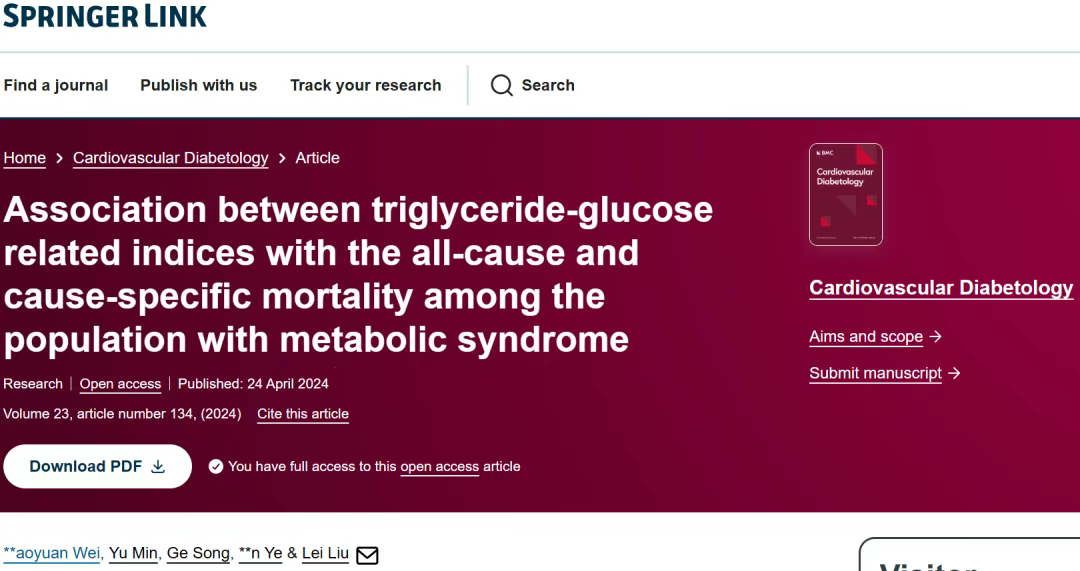Image resolution: width=1080 pixels, height=571 pixels.
Task: Click the arrow beside Aims and scope
Action: 935,337
